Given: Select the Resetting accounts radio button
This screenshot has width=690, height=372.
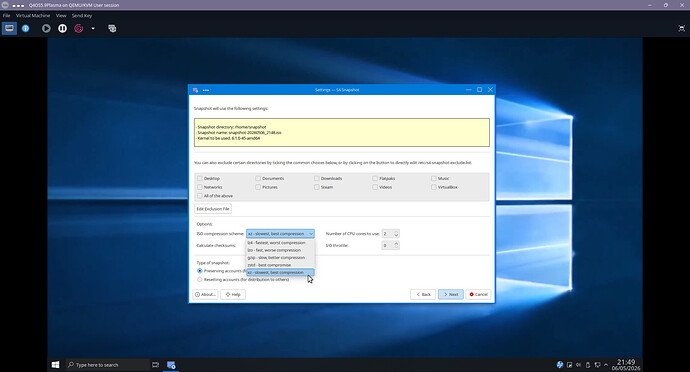Looking at the screenshot, I should [200, 280].
